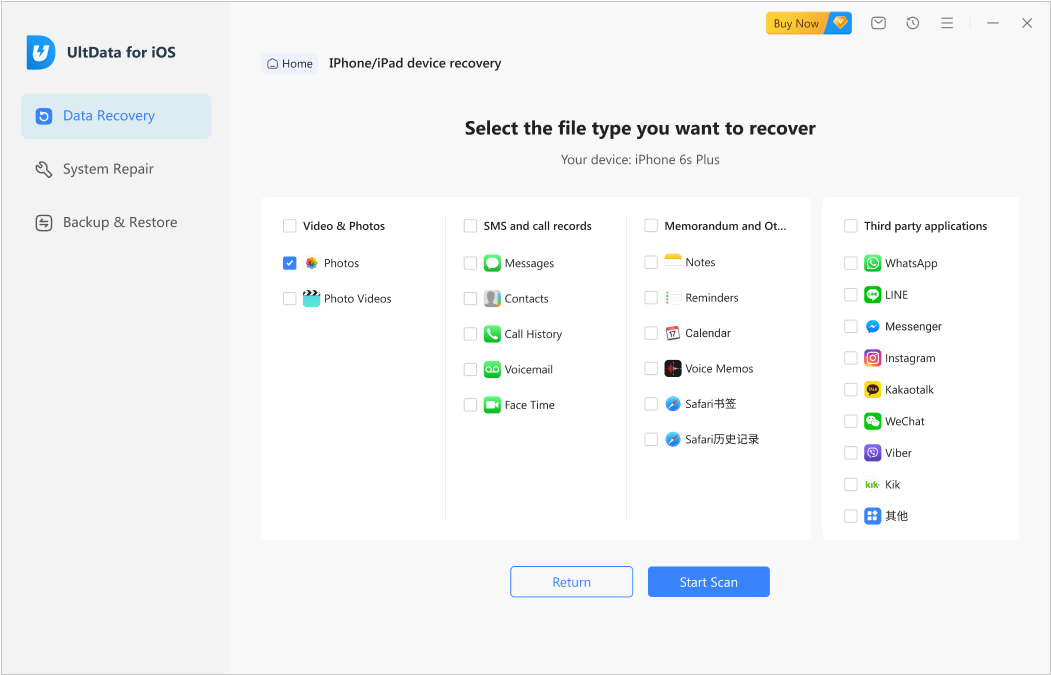
Task: Click the Kik icon
Action: tap(872, 484)
